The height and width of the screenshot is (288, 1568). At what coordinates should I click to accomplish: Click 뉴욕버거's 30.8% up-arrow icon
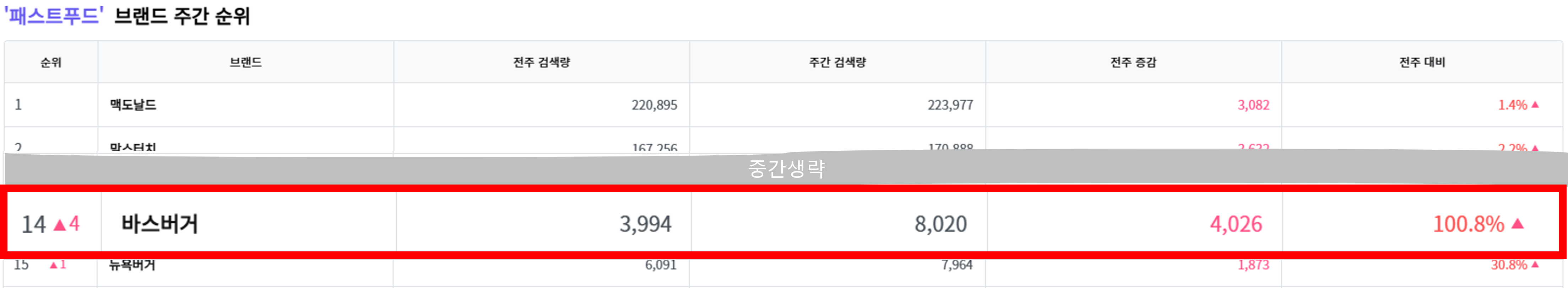(x=1535, y=264)
